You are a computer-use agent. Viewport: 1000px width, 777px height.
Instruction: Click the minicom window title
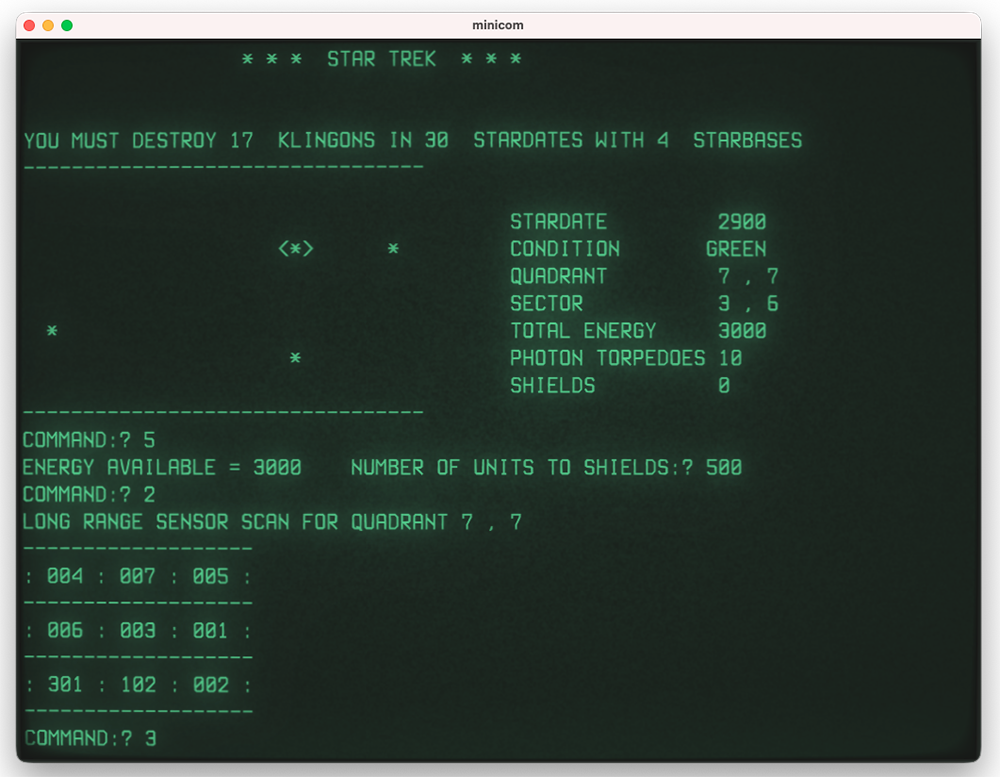coord(497,25)
